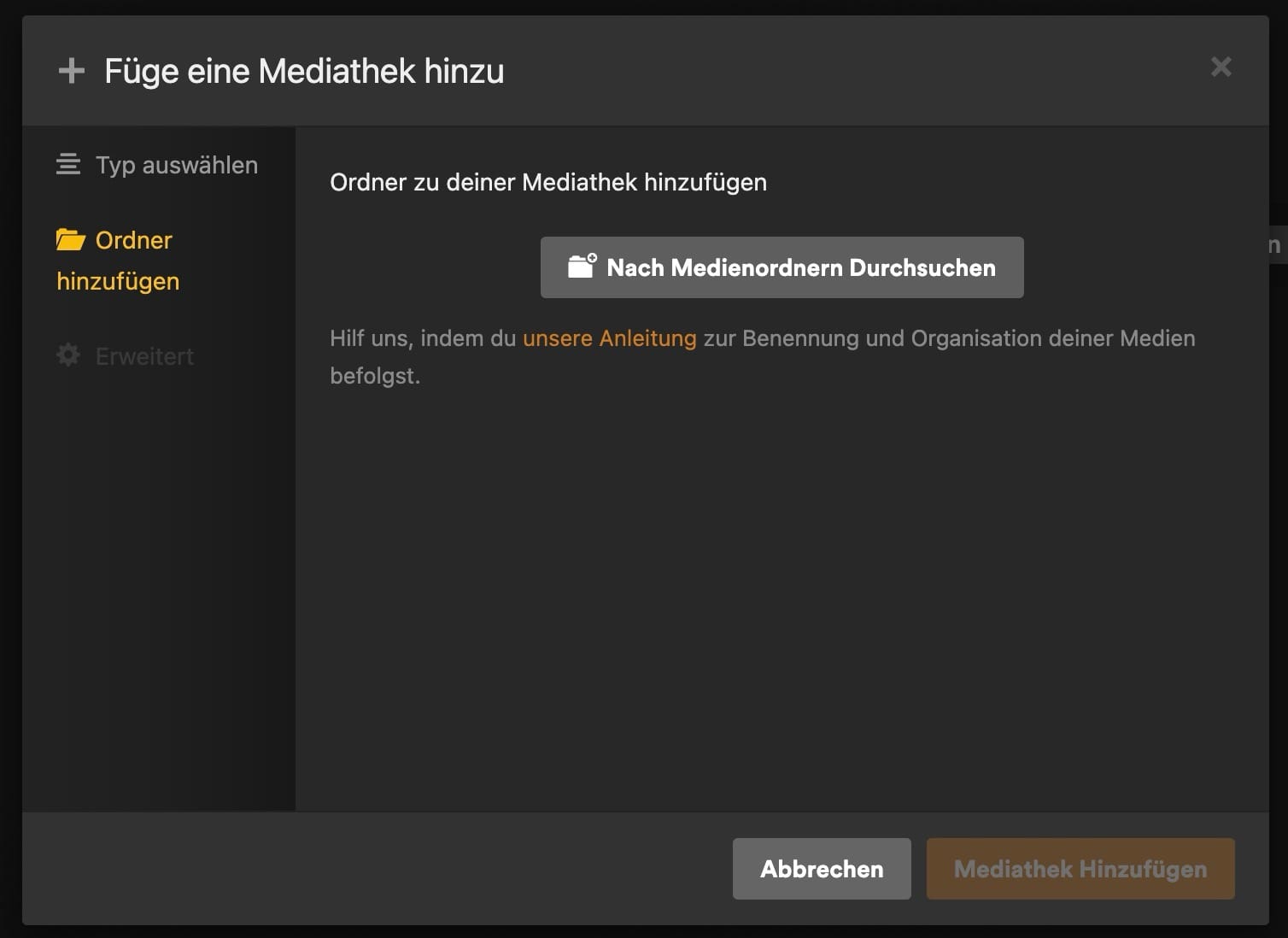This screenshot has width=1288, height=938.
Task: Click the help sentence starting Hilf uns
Action: pyautogui.click(x=763, y=357)
